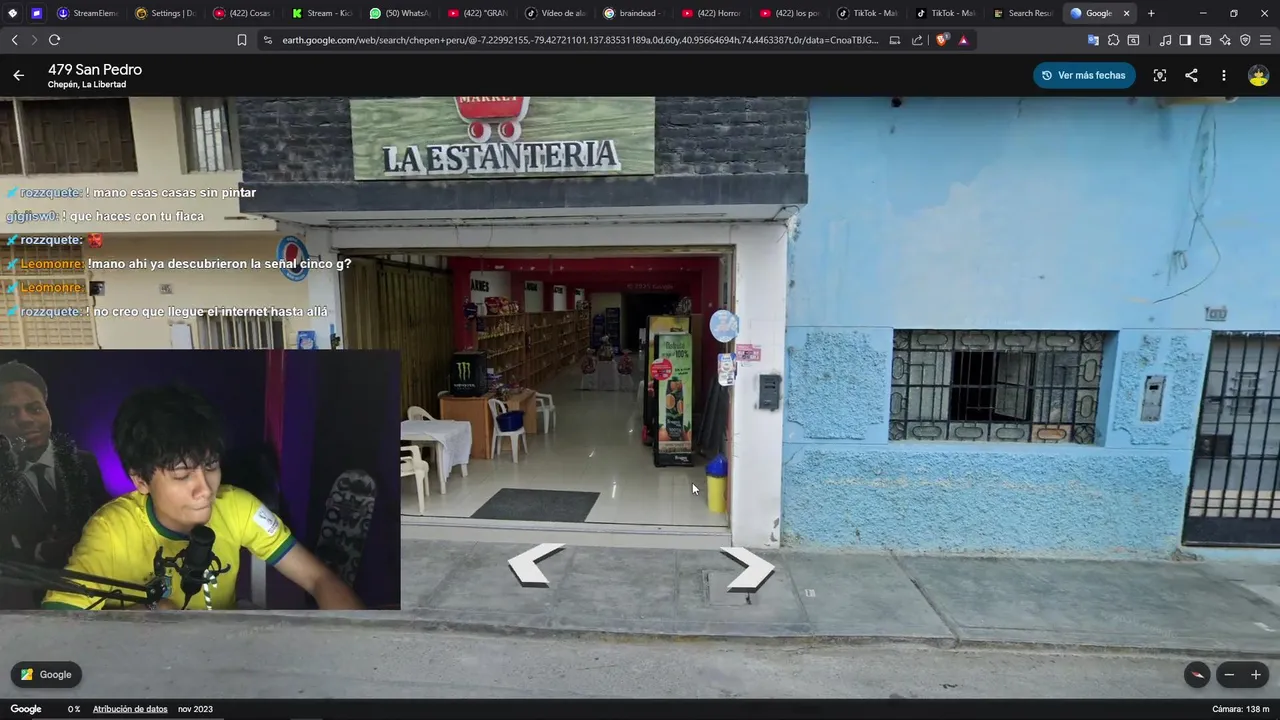The image size is (1280, 720).
Task: Open a new browser tab
Action: coord(1151,13)
